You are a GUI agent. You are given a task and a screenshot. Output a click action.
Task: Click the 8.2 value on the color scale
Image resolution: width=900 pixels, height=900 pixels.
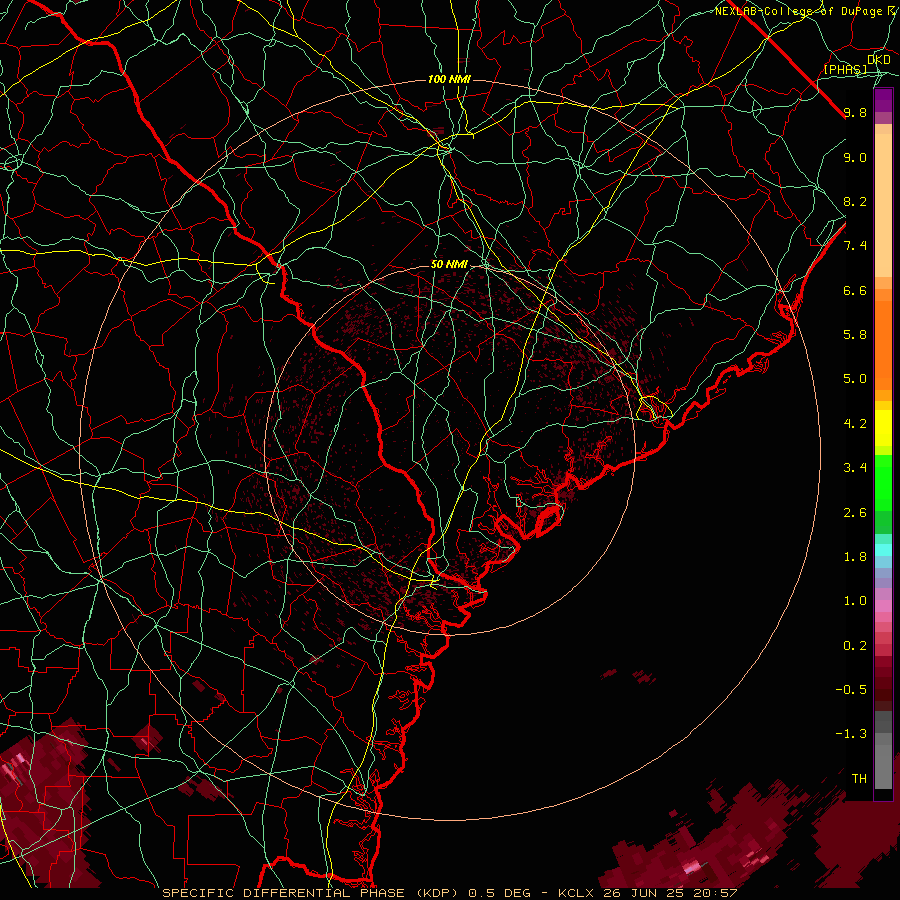855,201
